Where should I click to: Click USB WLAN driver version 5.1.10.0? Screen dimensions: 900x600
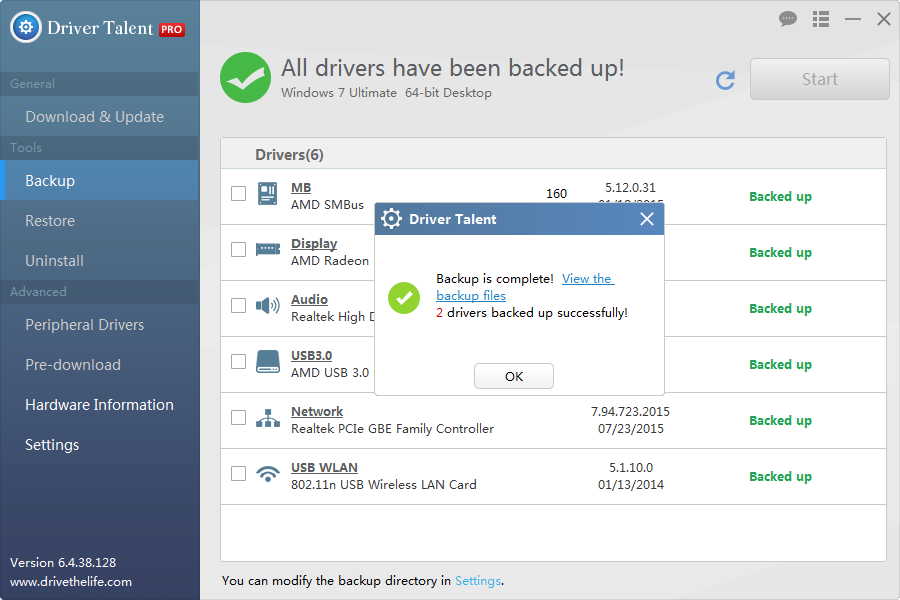tap(631, 467)
